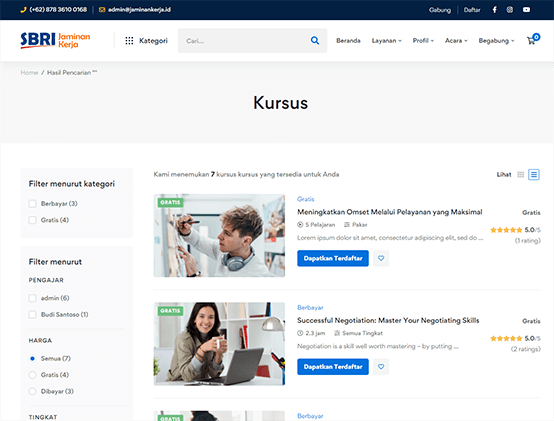The height and width of the screenshot is (421, 554).
Task: Add Successful Negotiation course to wishlist heart
Action: click(x=381, y=367)
